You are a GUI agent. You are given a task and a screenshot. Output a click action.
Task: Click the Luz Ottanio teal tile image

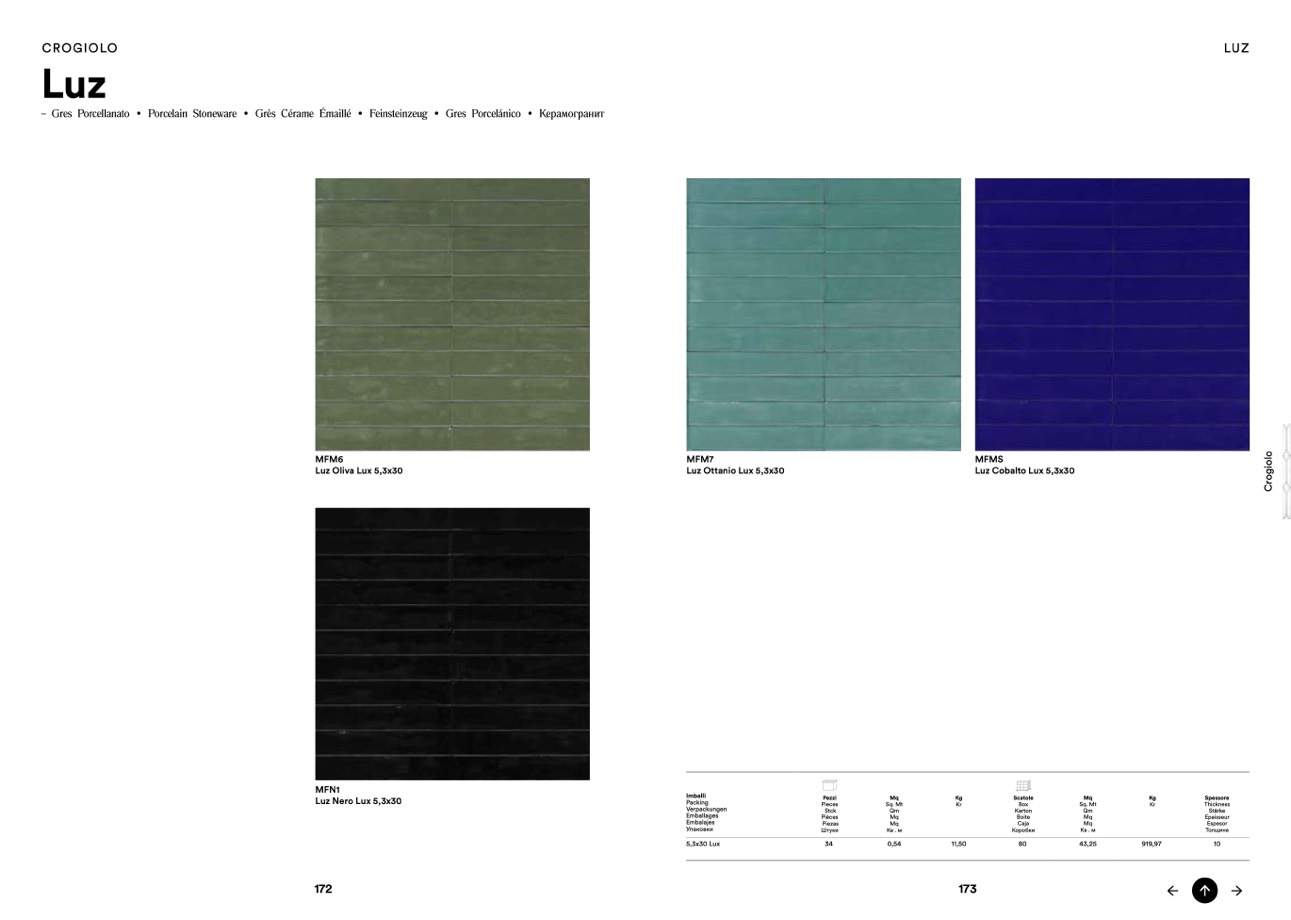[823, 314]
